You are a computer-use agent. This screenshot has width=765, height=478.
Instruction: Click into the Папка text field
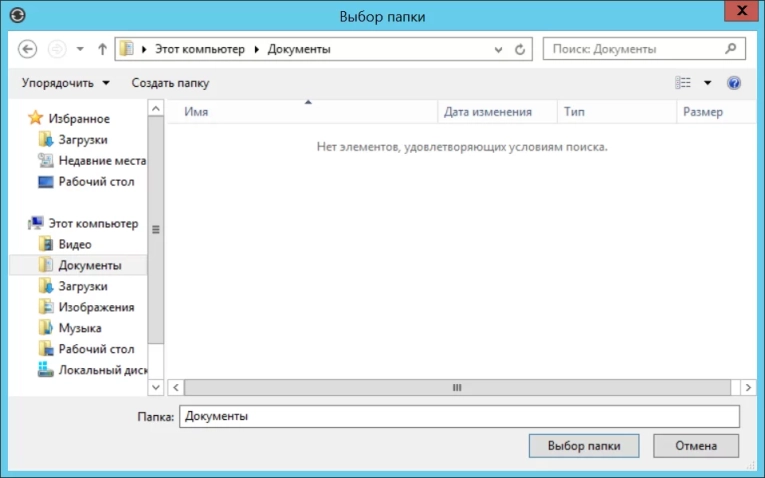[x=458, y=416]
